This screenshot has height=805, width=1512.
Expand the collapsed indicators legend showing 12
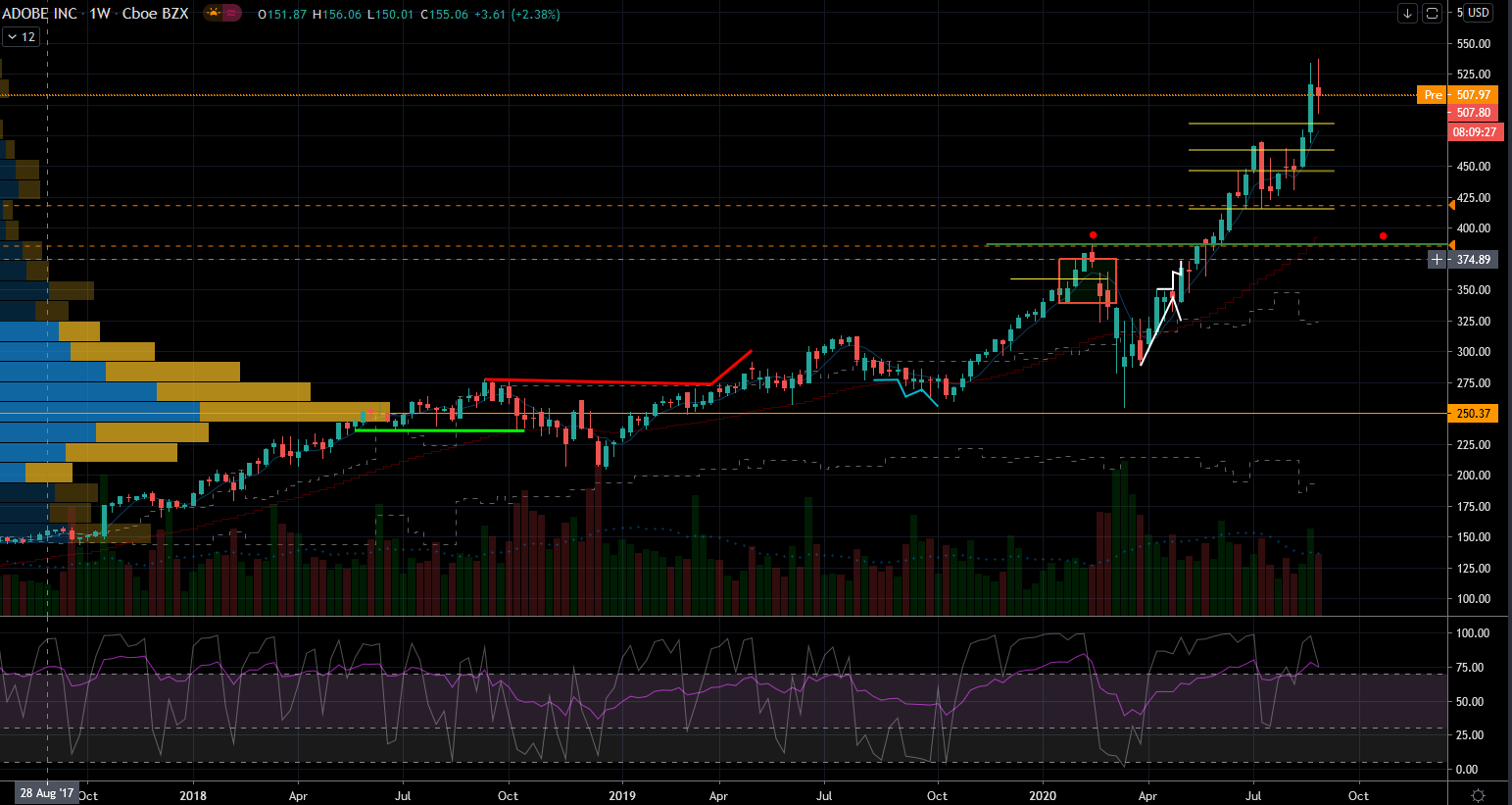coord(21,37)
